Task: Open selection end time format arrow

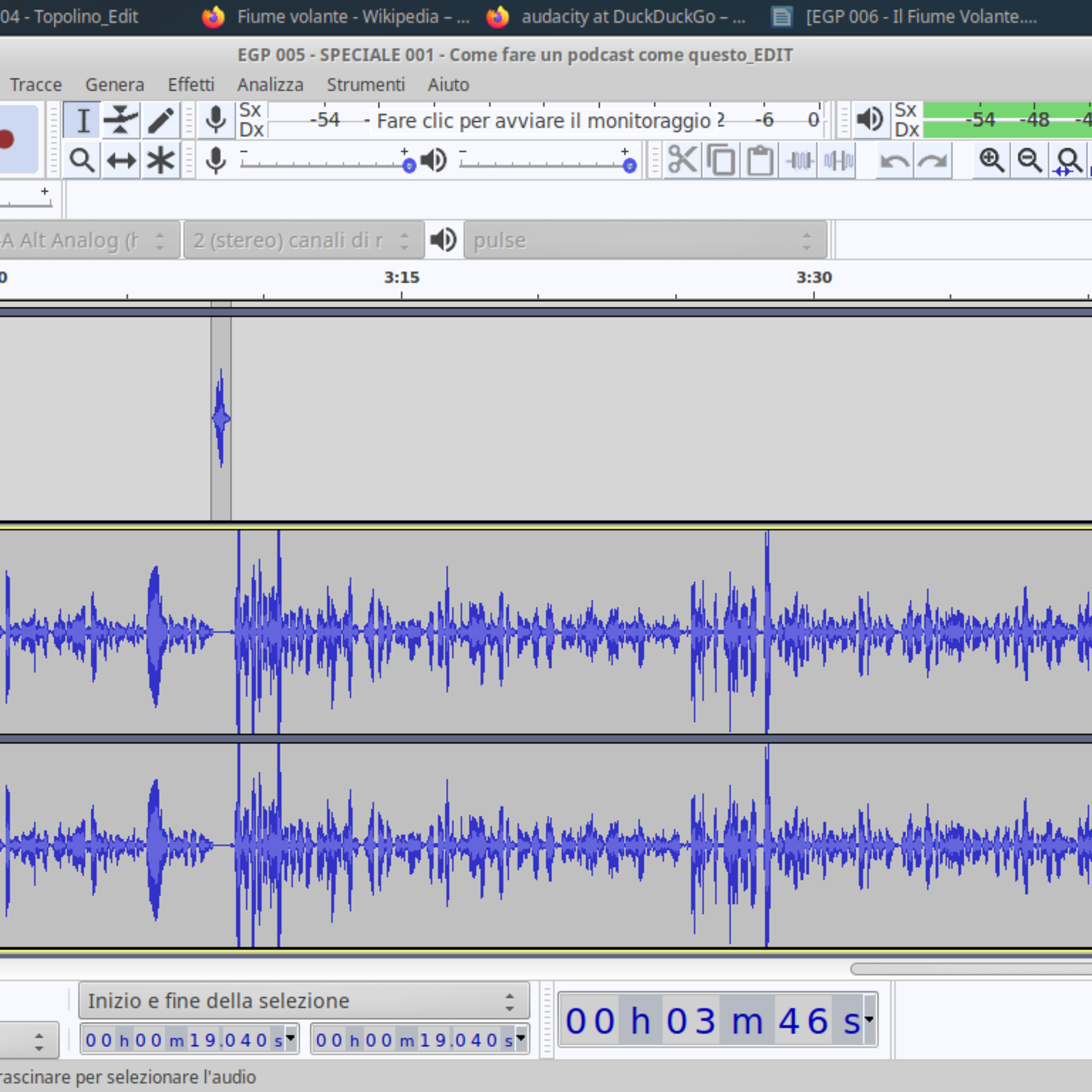Action: tap(521, 1038)
